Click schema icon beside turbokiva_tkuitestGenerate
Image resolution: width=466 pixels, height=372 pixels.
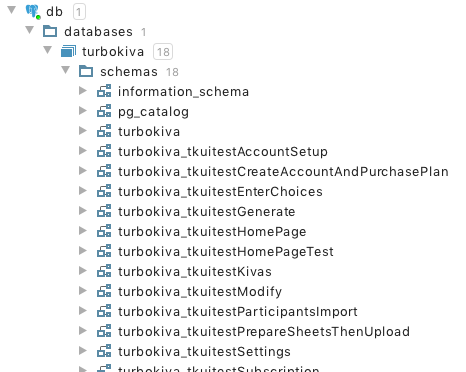(104, 211)
